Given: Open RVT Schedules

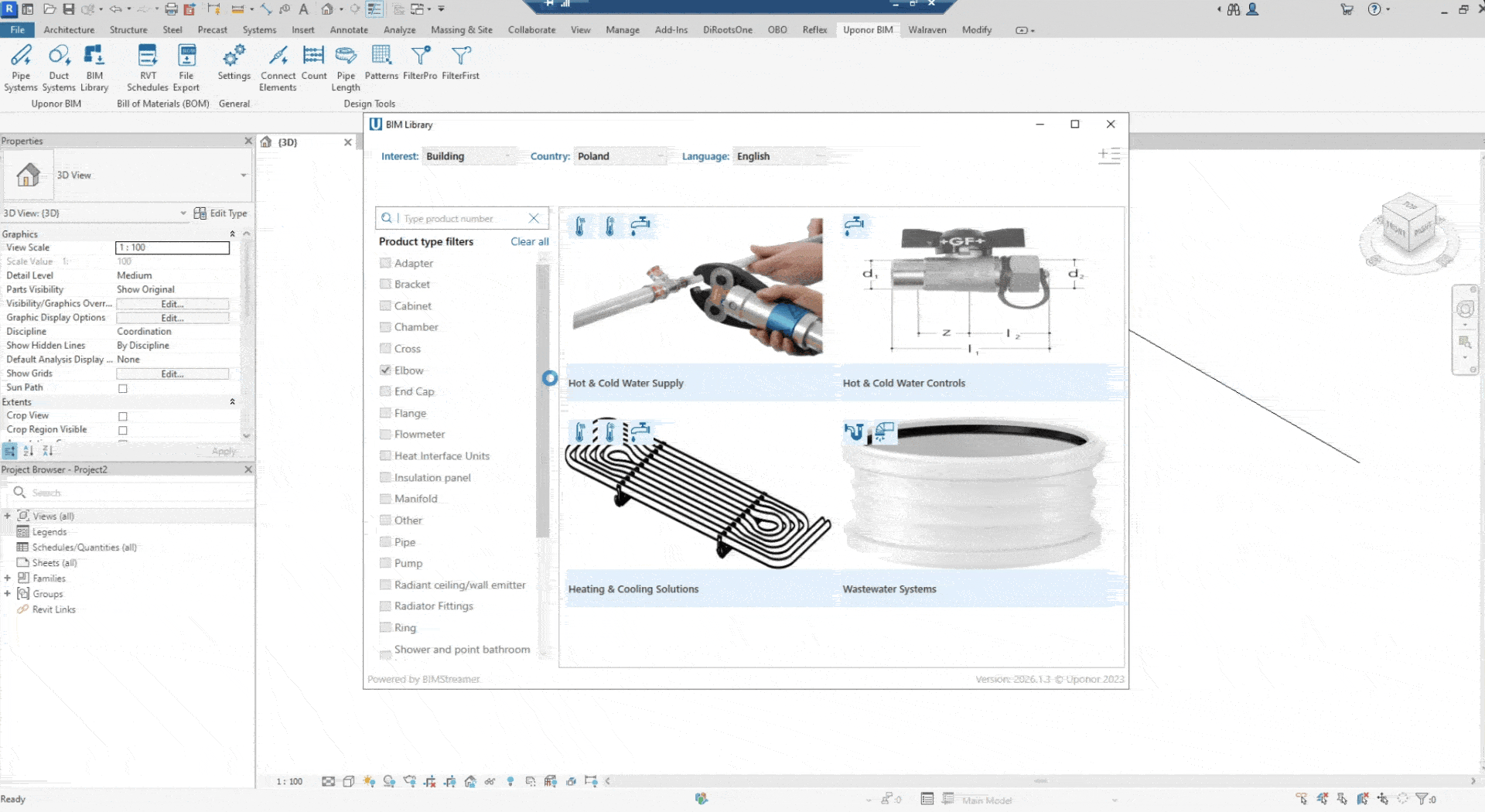Looking at the screenshot, I should (x=148, y=66).
